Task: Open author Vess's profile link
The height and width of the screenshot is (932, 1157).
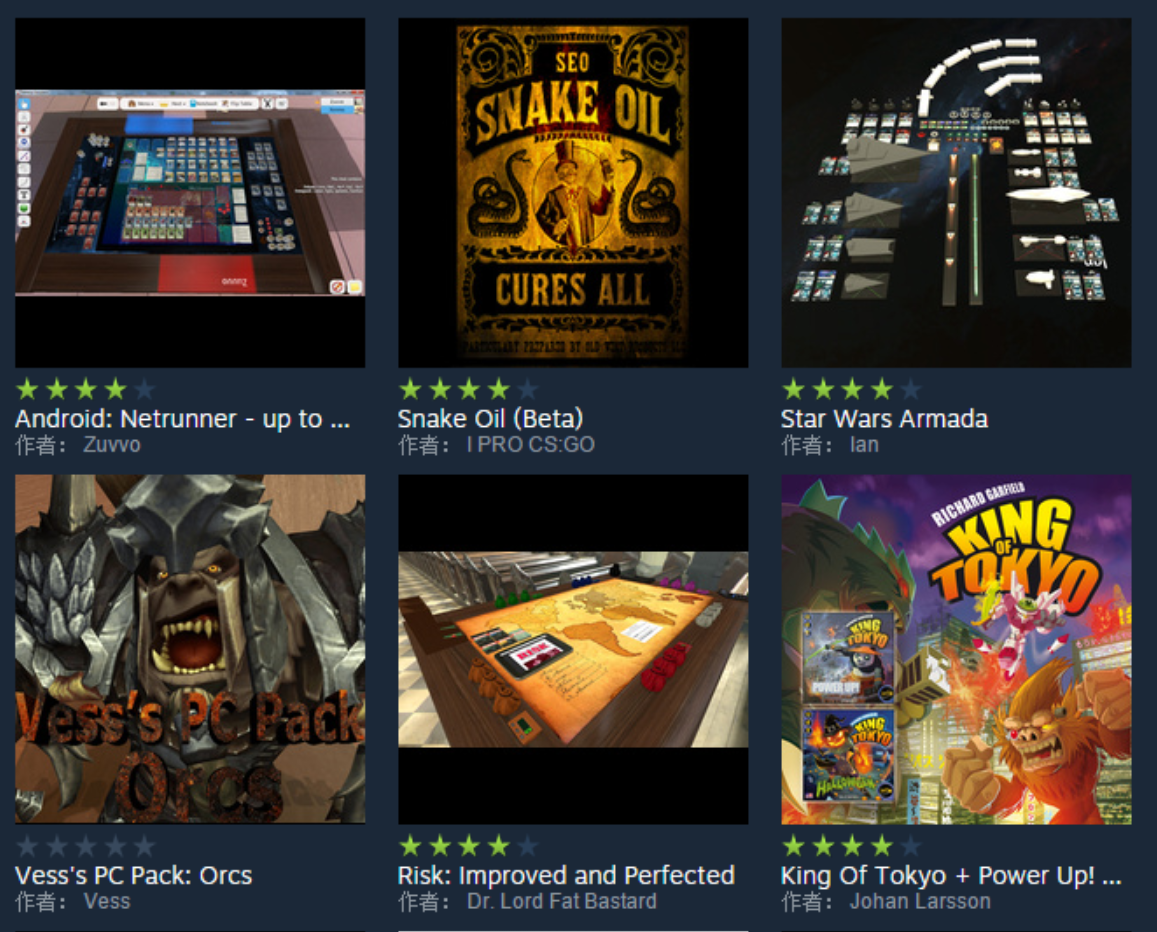Action: [x=107, y=902]
